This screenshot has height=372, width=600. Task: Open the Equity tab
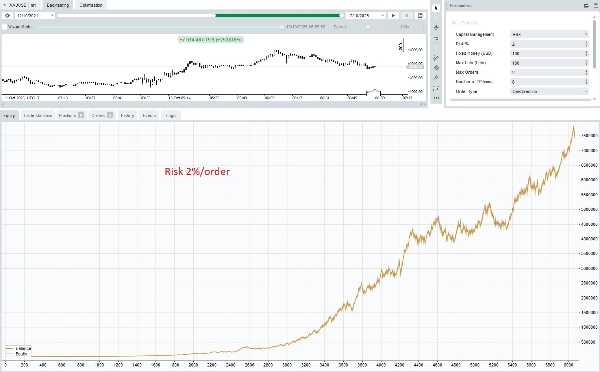pyautogui.click(x=9, y=115)
